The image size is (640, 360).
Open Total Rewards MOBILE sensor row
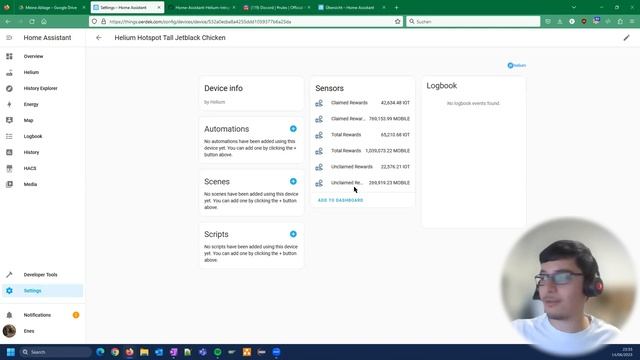click(x=362, y=151)
